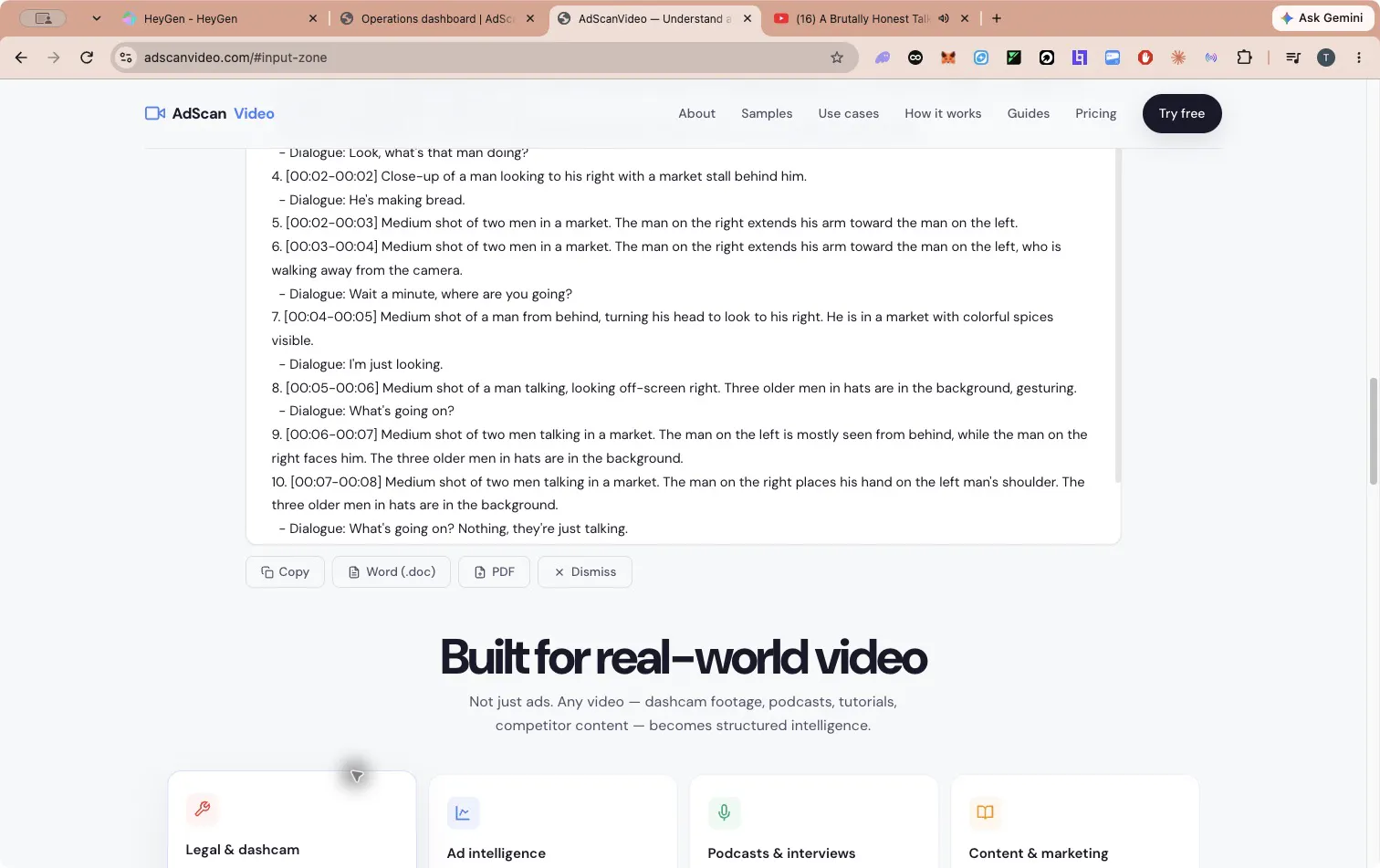Image resolution: width=1380 pixels, height=868 pixels.
Task: Click the purple broadcast extension icon
Action: coord(1211,58)
